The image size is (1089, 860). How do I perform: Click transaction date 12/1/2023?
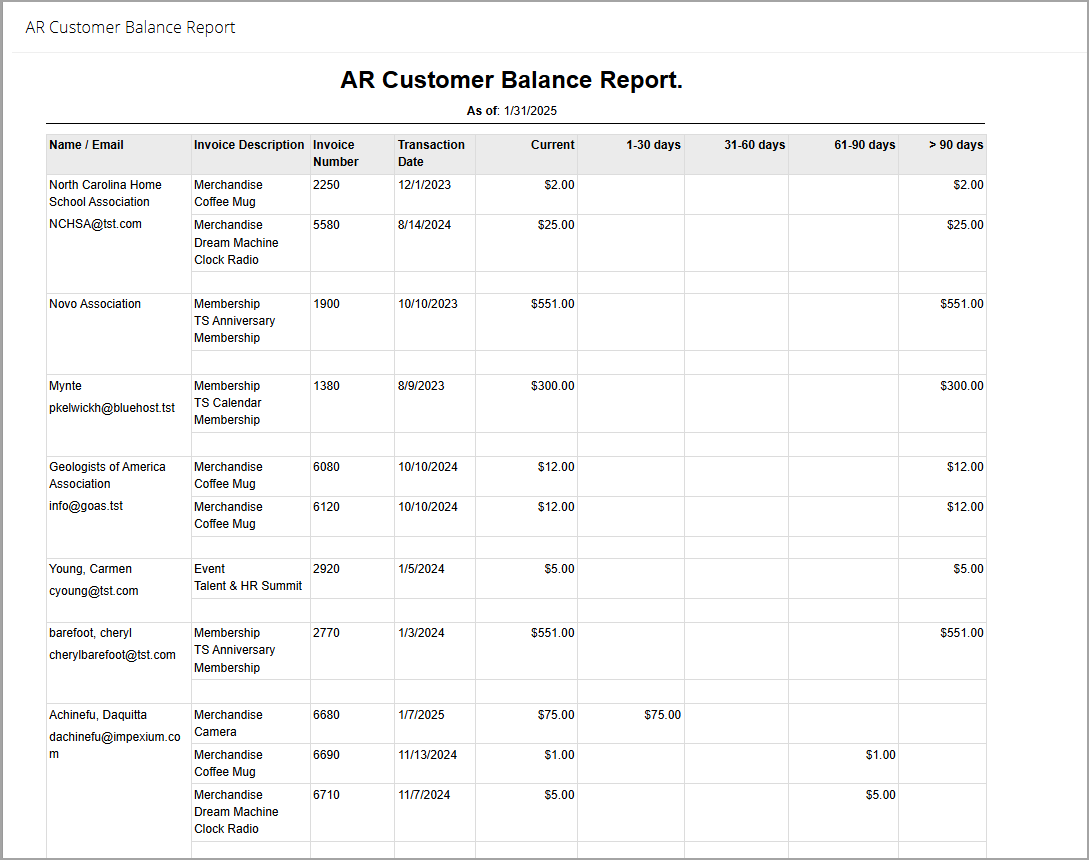click(x=424, y=185)
